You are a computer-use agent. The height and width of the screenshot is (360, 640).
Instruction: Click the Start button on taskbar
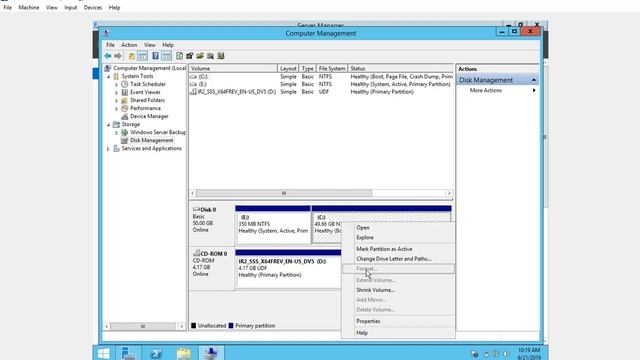[104, 353]
